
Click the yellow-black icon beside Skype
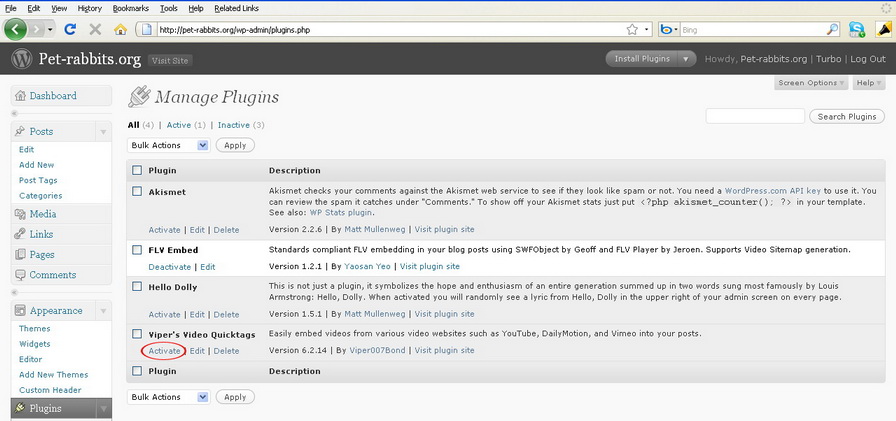(884, 30)
